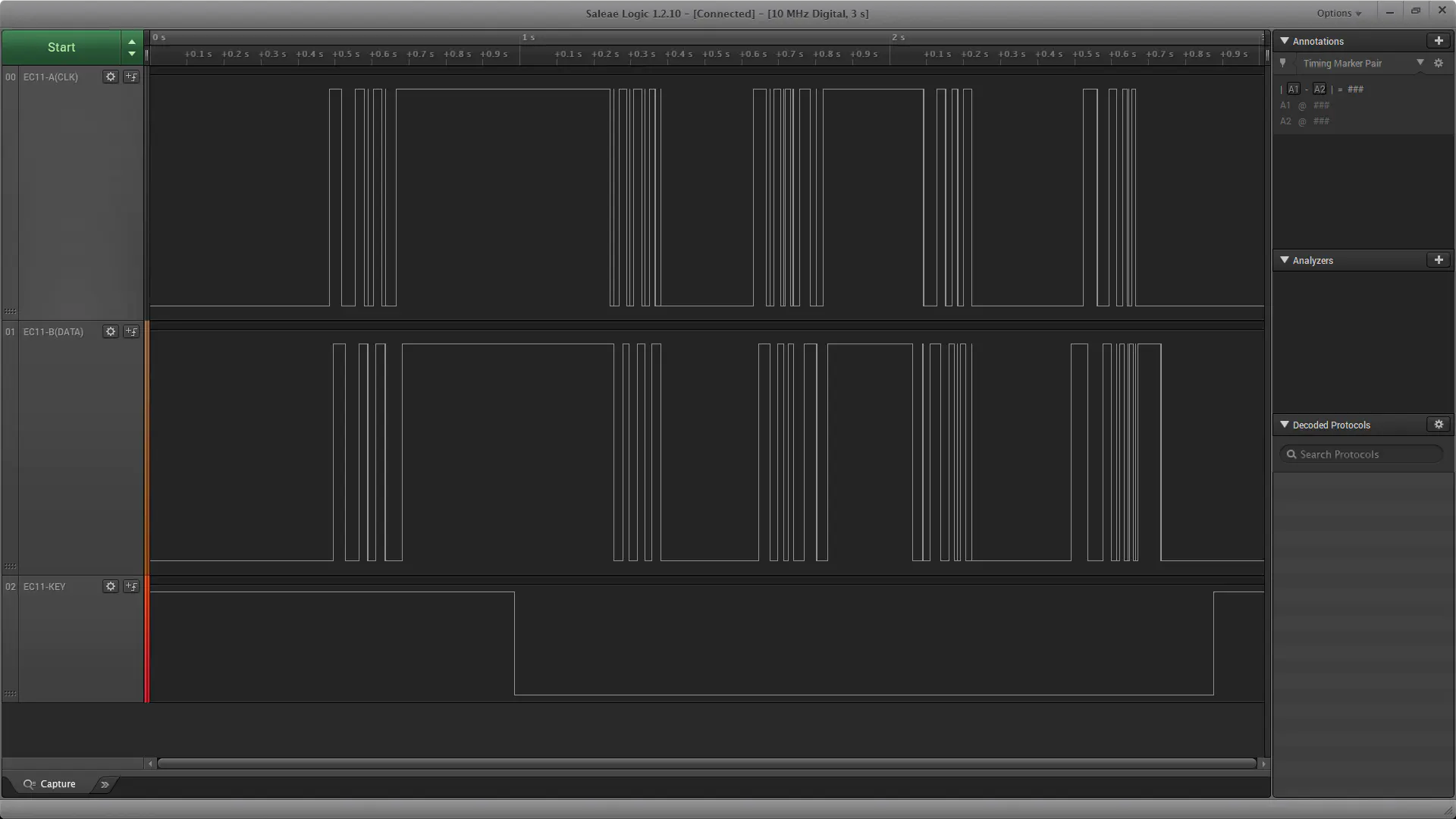The width and height of the screenshot is (1456, 819).
Task: Click the Search Protocols field
Action: click(x=1362, y=454)
